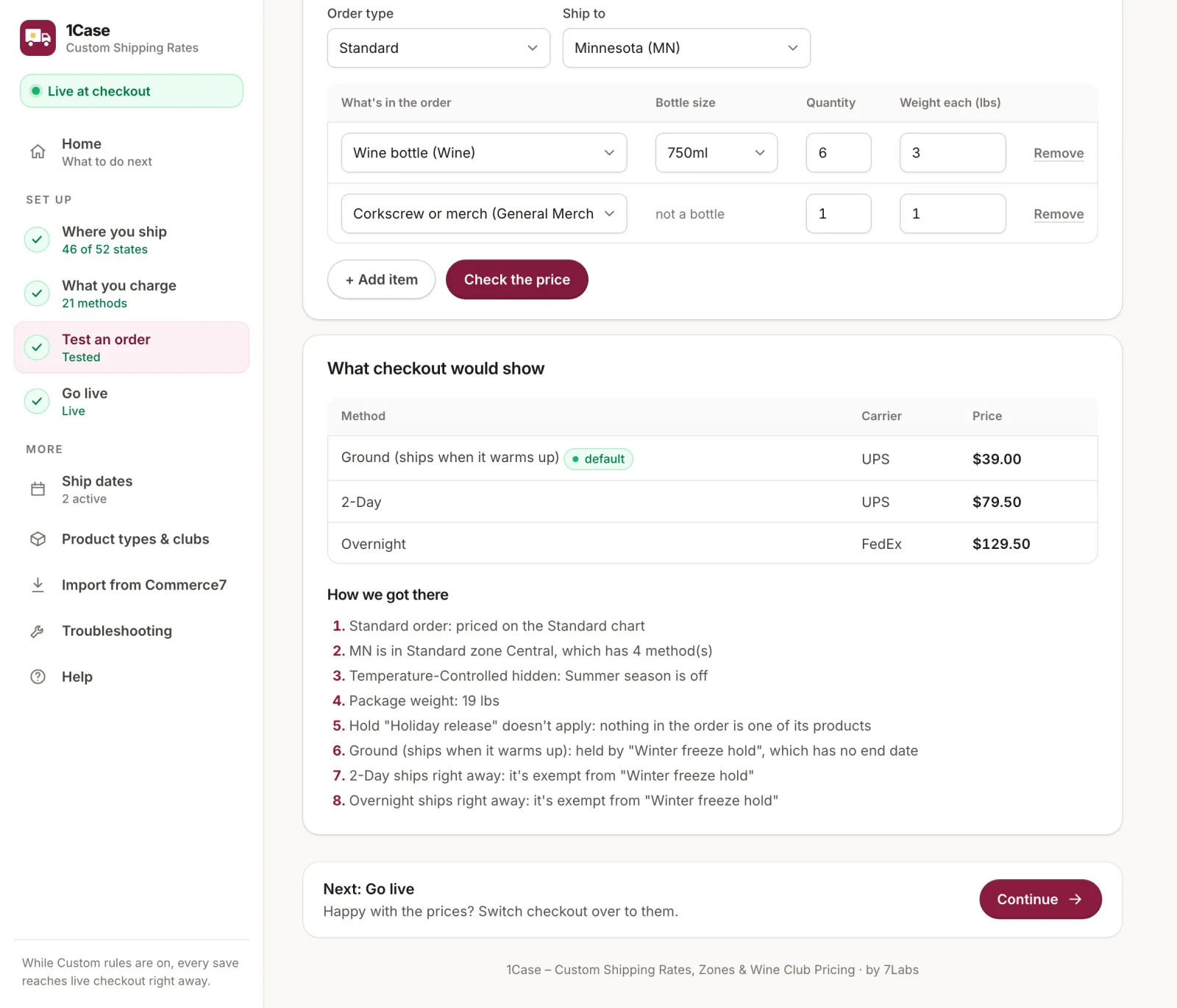Image resolution: width=1177 pixels, height=1008 pixels.
Task: Click the Troubleshooting wrench icon
Action: tap(38, 631)
